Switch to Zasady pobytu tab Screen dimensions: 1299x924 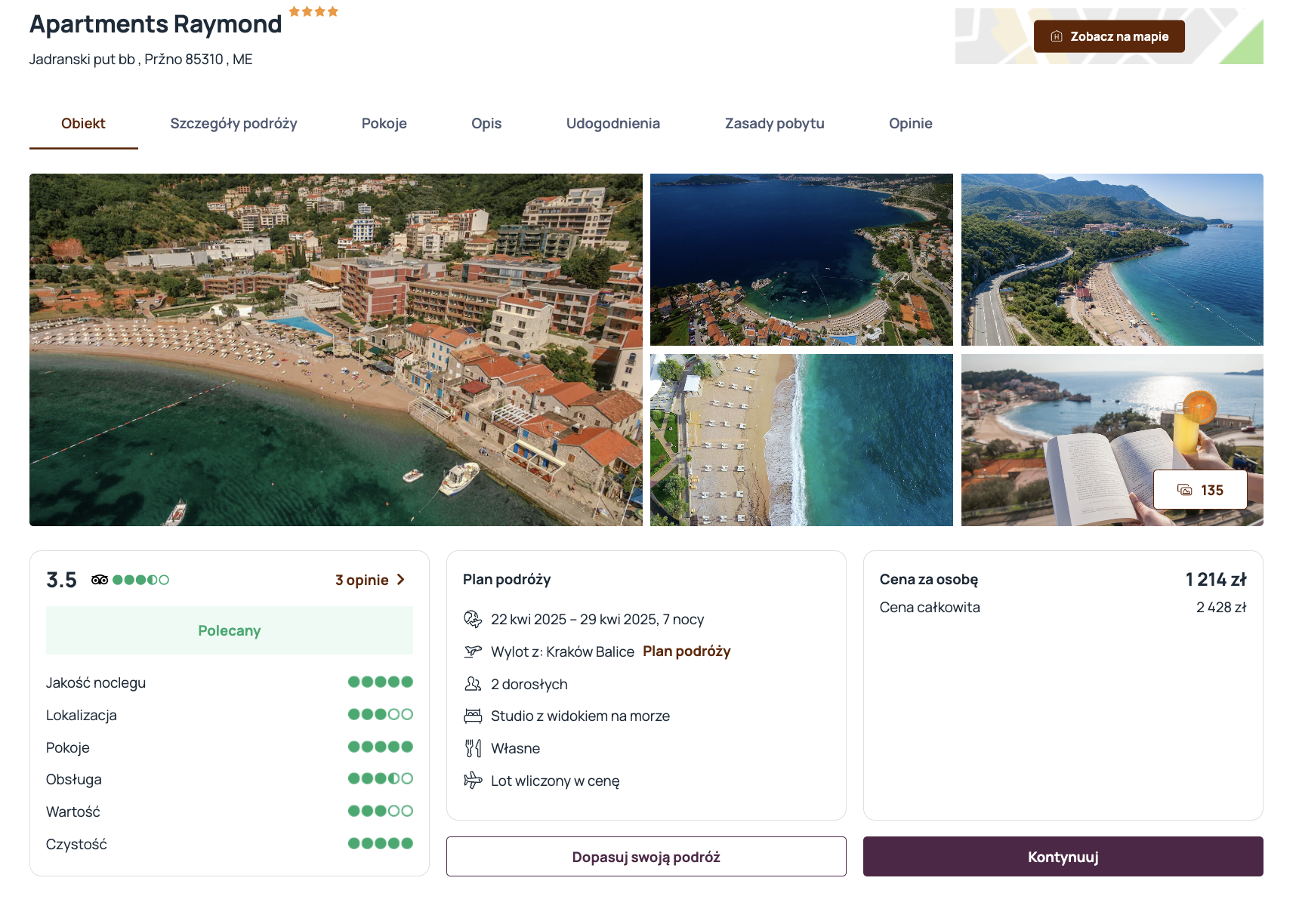774,124
